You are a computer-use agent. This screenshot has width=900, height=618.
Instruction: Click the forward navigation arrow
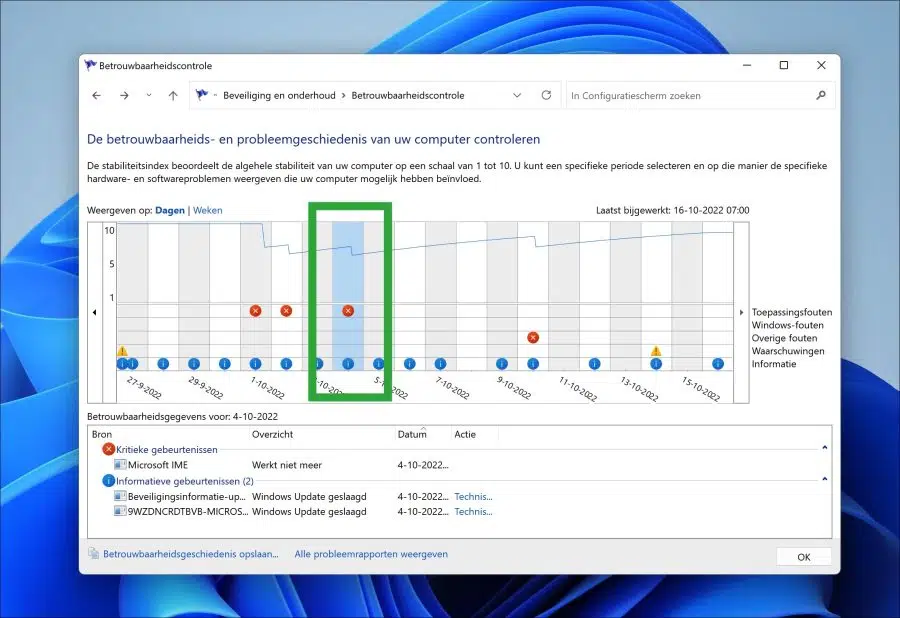tap(124, 96)
